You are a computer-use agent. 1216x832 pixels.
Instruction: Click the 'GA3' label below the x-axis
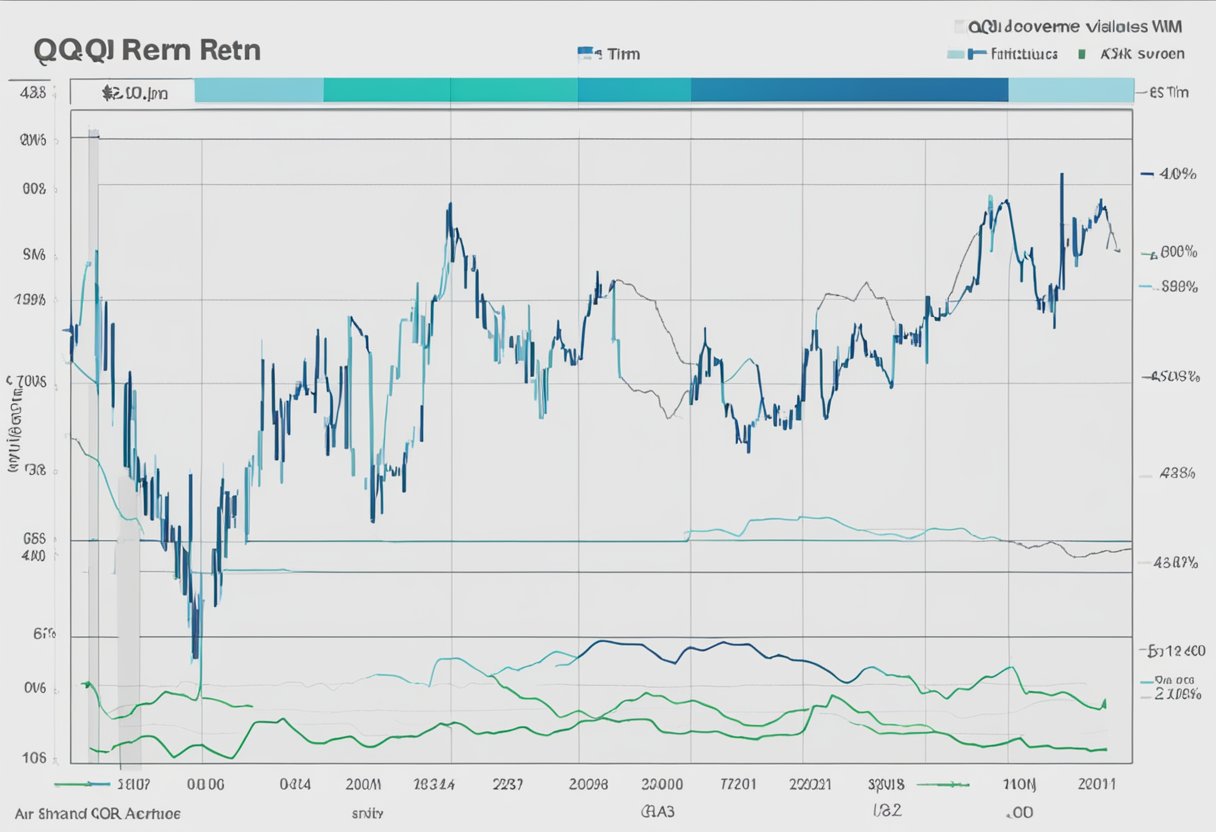[657, 813]
